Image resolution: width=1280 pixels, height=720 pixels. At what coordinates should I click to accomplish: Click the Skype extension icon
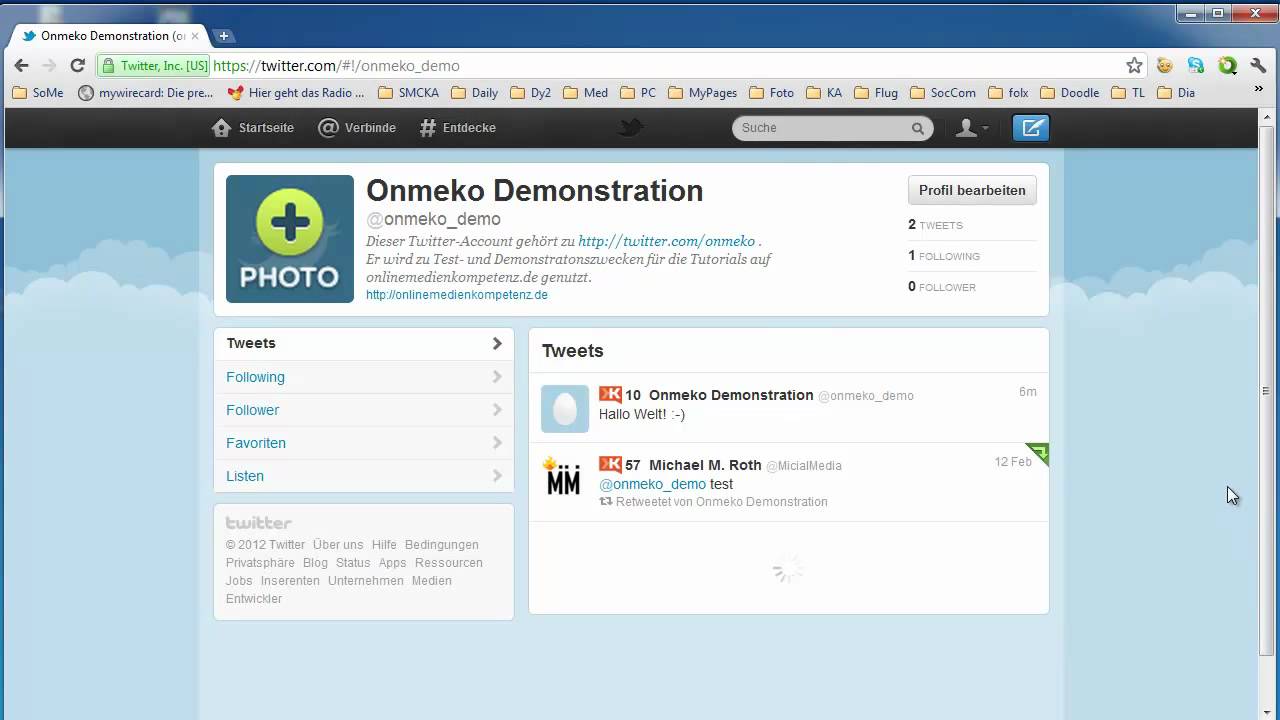(1196, 65)
